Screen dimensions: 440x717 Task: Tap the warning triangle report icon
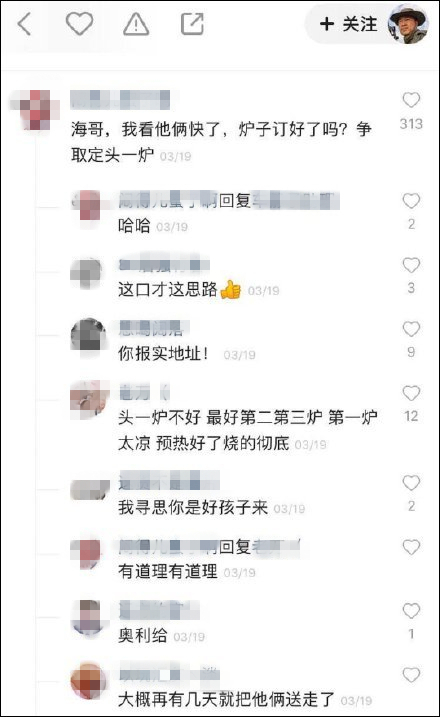click(136, 24)
